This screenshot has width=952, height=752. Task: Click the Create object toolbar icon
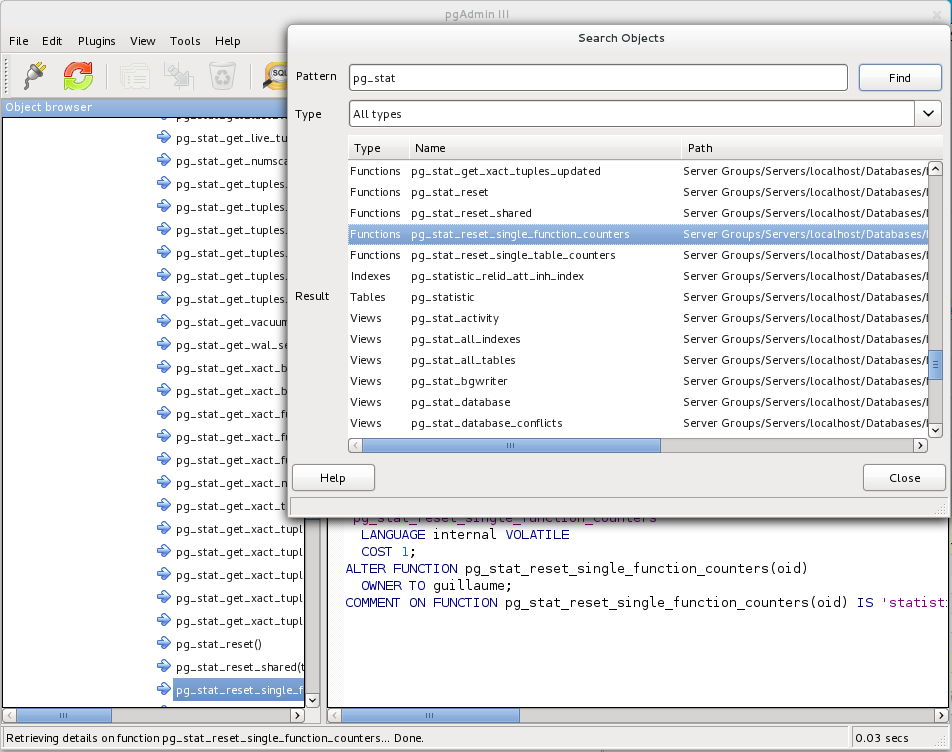tap(178, 76)
